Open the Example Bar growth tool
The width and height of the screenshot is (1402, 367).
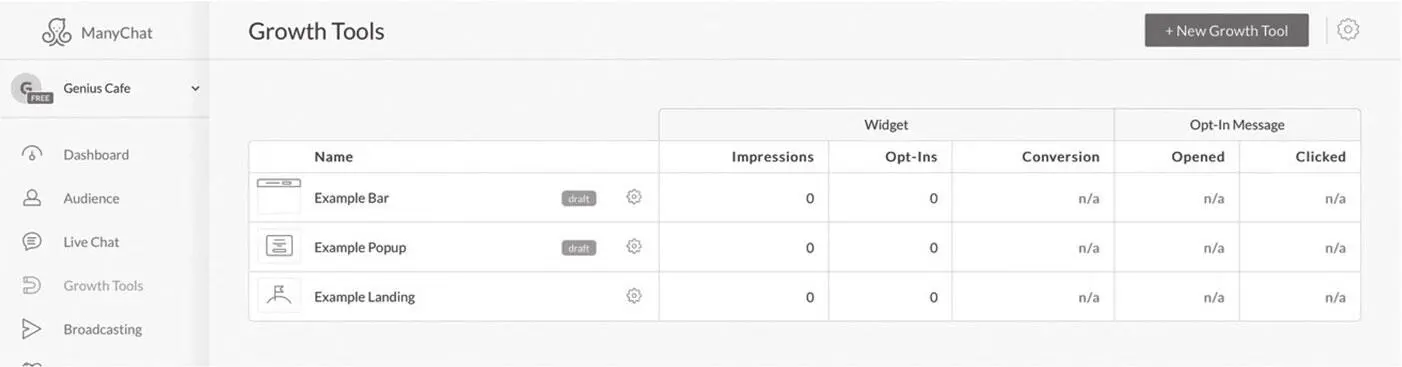pyautogui.click(x=351, y=198)
